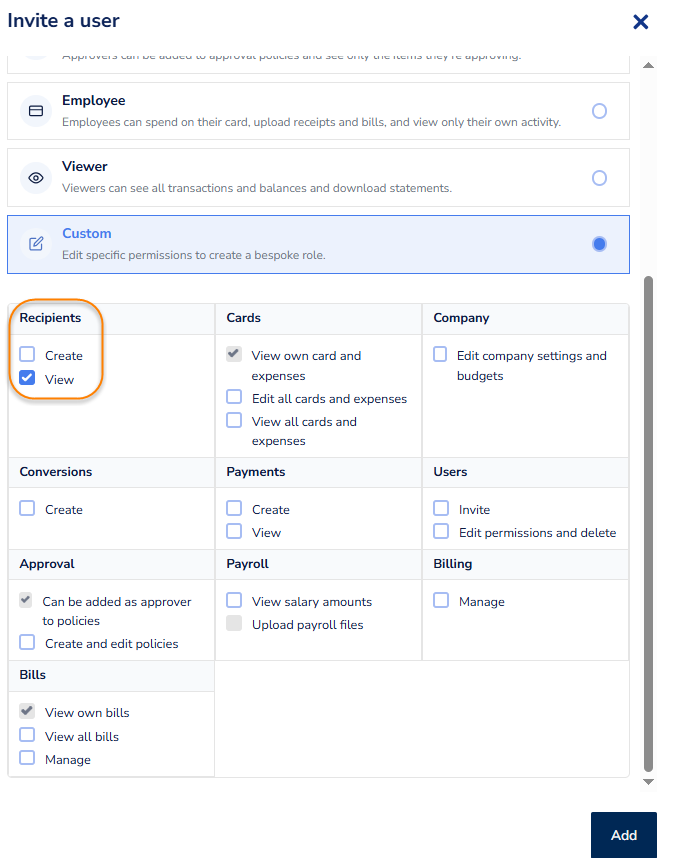674x858 pixels.
Task: Select the Viewer radio button
Action: pyautogui.click(x=599, y=178)
